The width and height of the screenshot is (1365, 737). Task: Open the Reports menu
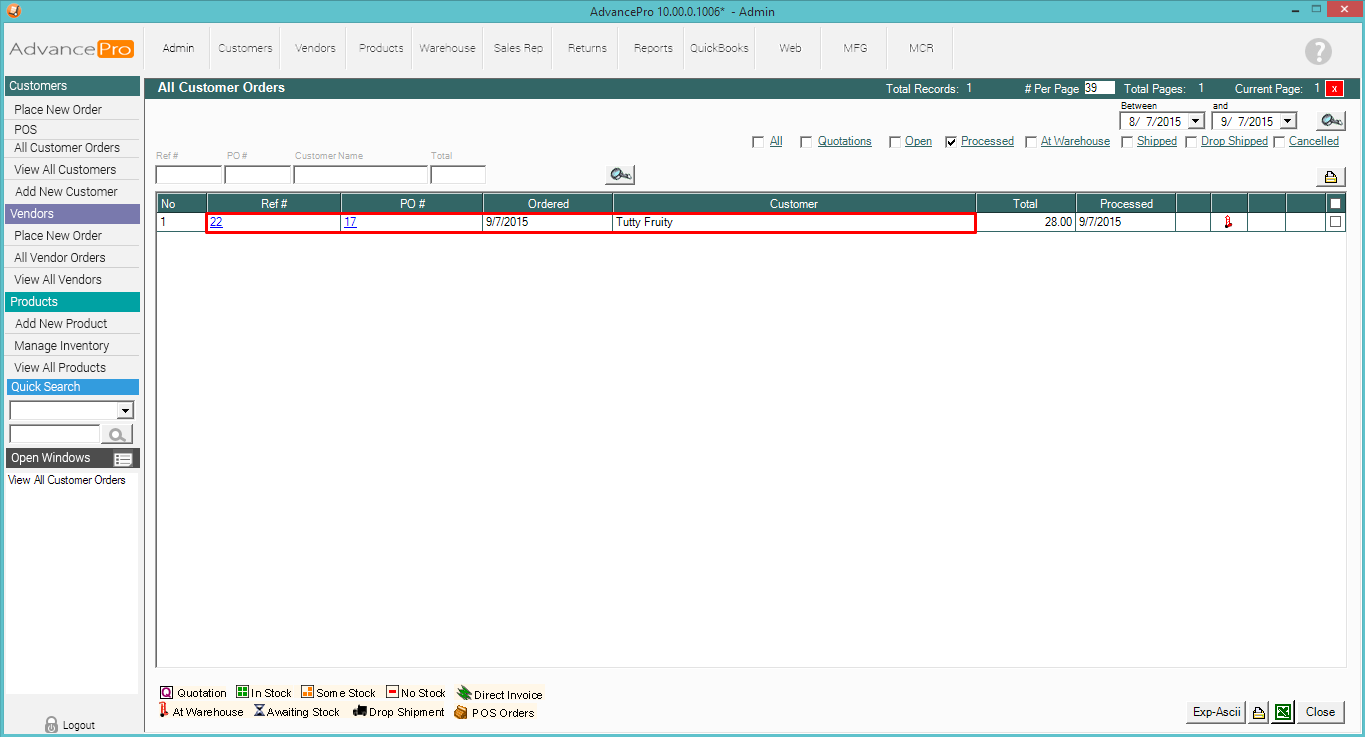click(653, 48)
